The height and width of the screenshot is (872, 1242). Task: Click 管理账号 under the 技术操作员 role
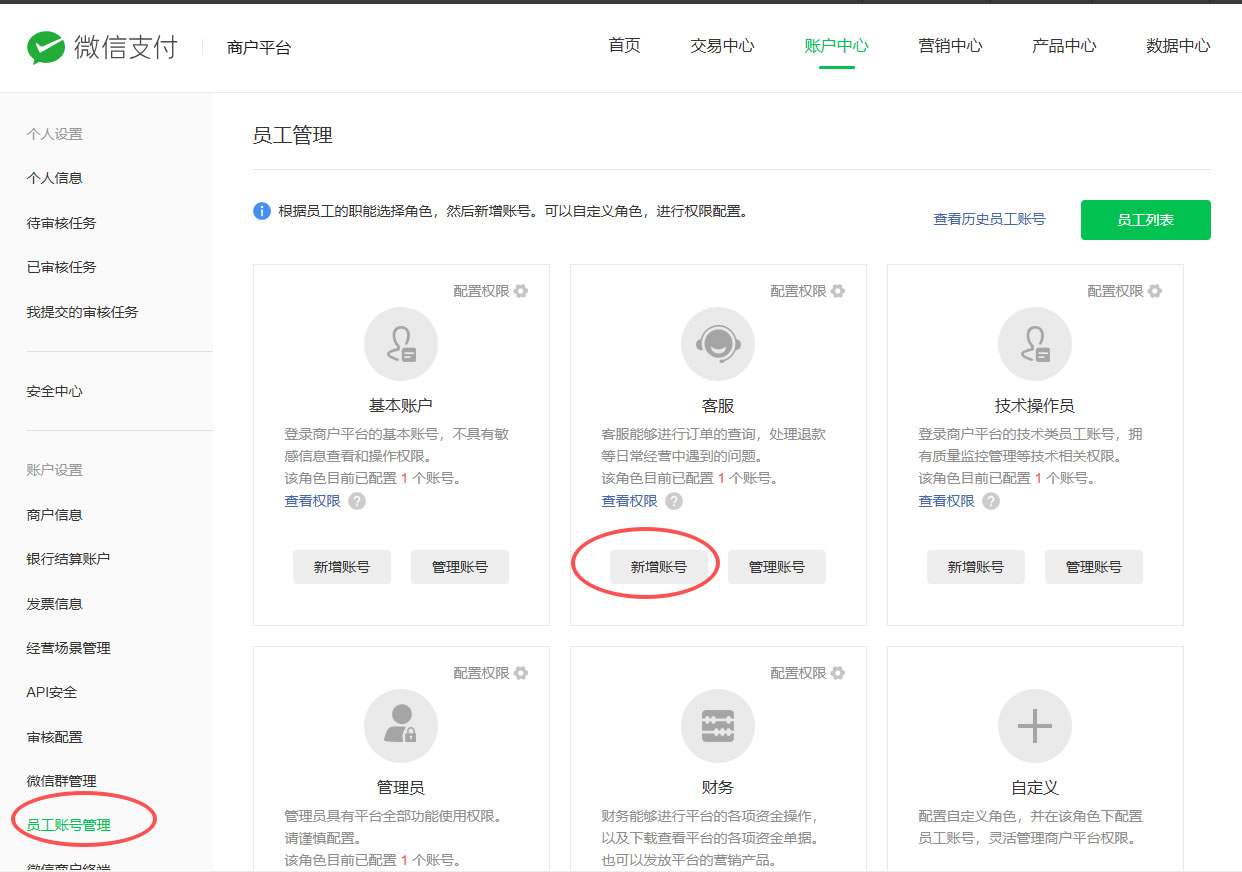(1093, 566)
